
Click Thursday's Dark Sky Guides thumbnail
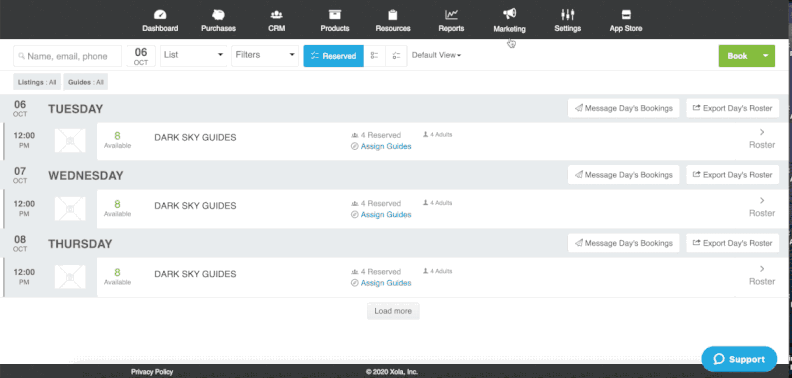[x=70, y=277]
